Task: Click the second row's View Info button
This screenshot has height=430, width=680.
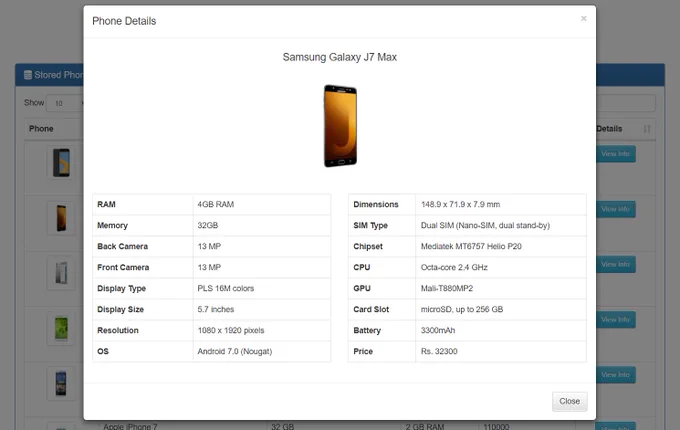Action: coord(615,209)
